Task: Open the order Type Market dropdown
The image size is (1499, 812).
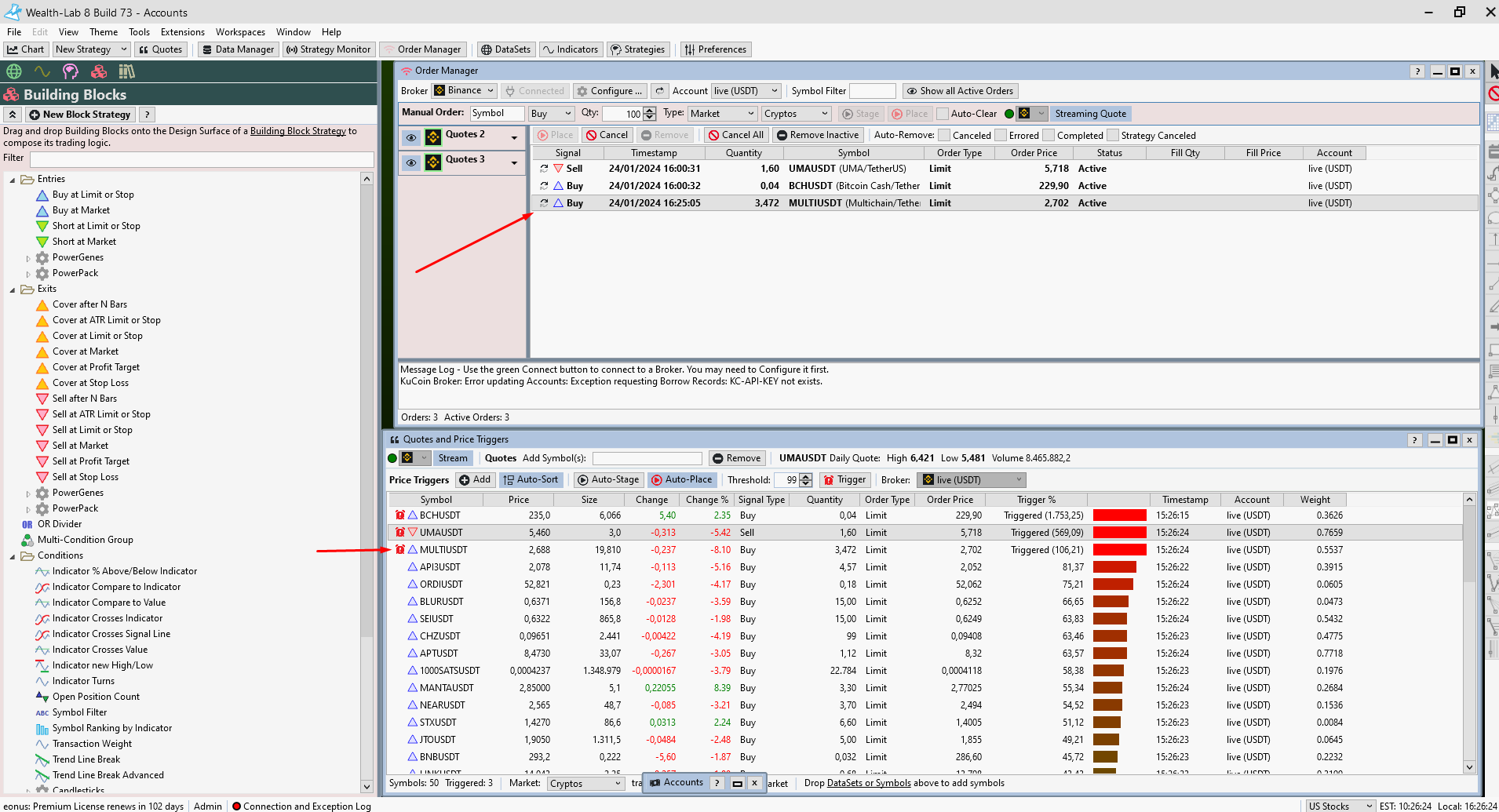Action: pos(722,114)
